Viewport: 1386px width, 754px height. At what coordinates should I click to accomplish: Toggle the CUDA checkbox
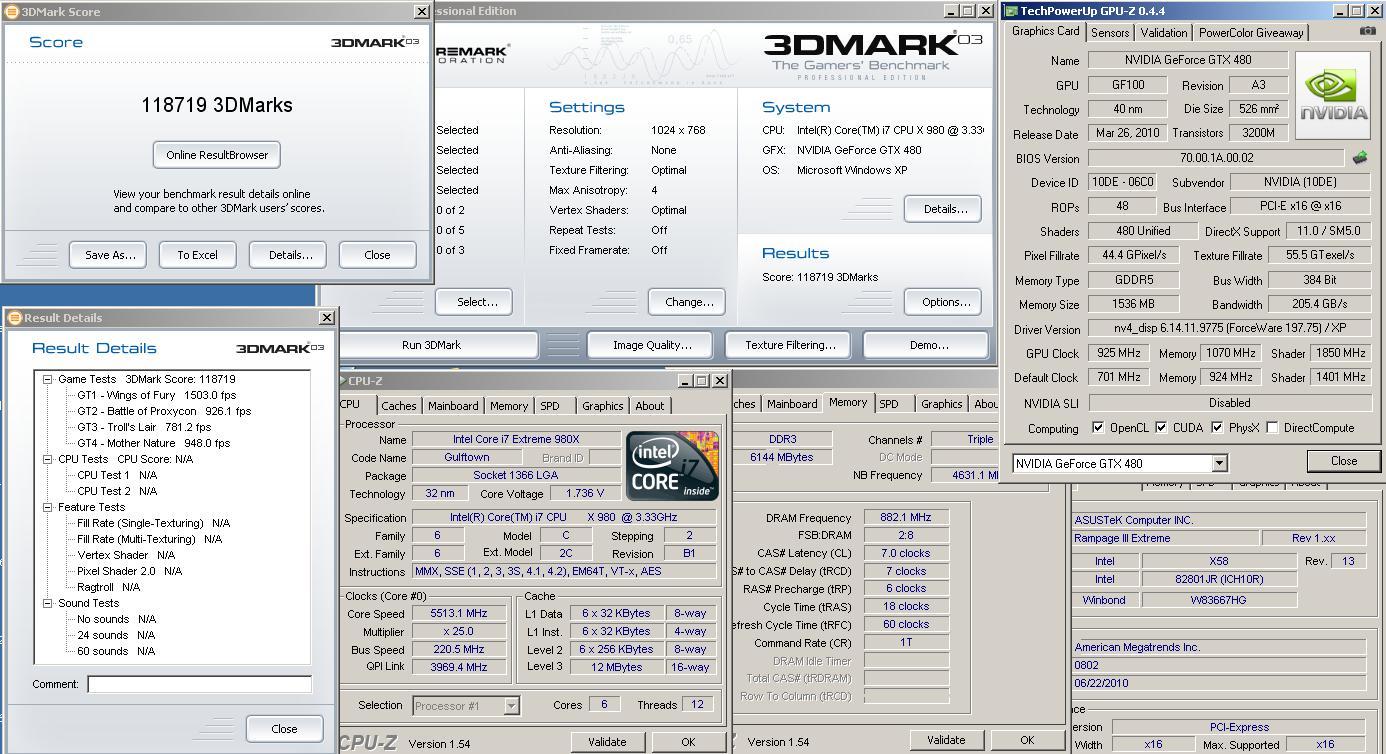click(x=1161, y=428)
